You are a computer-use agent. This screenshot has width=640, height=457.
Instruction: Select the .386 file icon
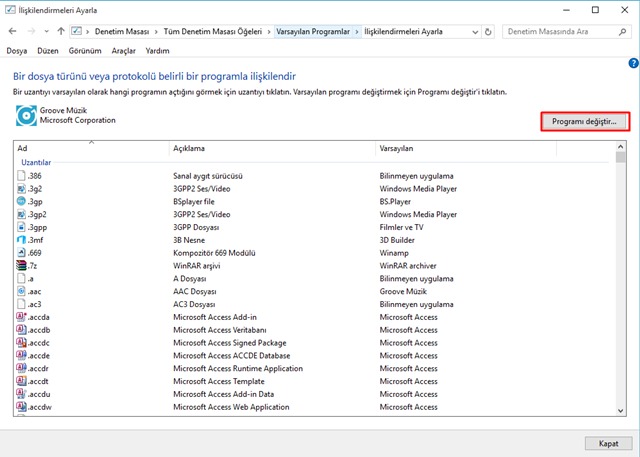[x=21, y=176]
